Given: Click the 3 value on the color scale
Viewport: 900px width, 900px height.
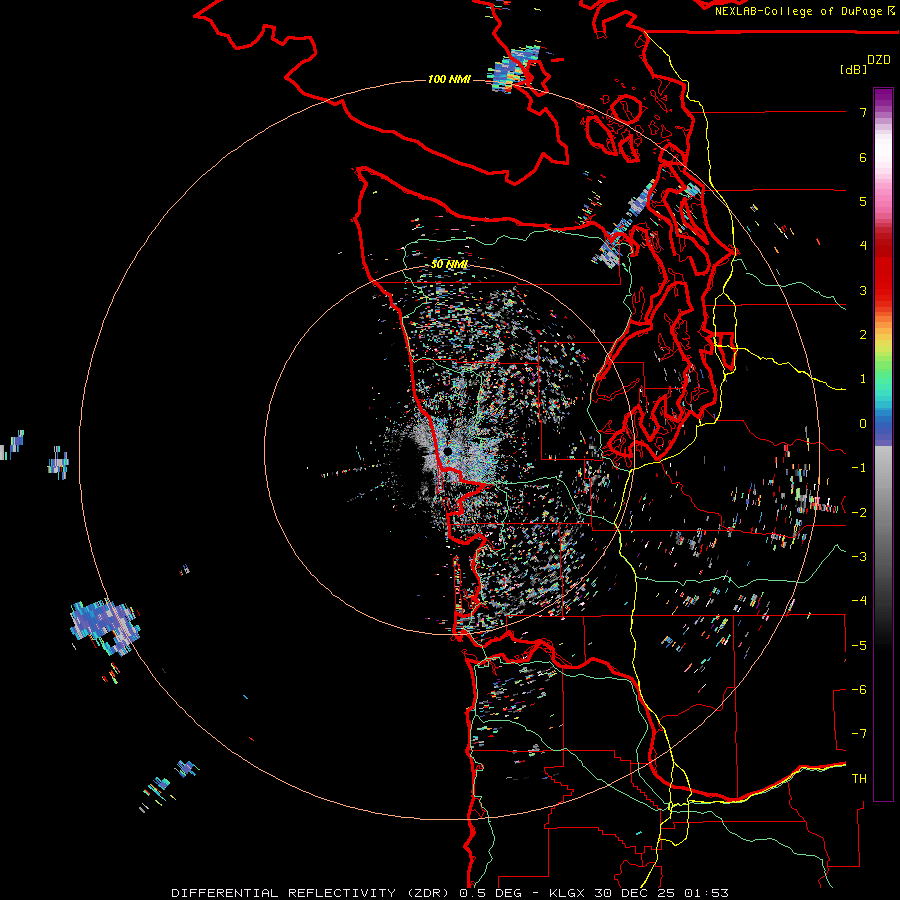Looking at the screenshot, I should click(863, 290).
